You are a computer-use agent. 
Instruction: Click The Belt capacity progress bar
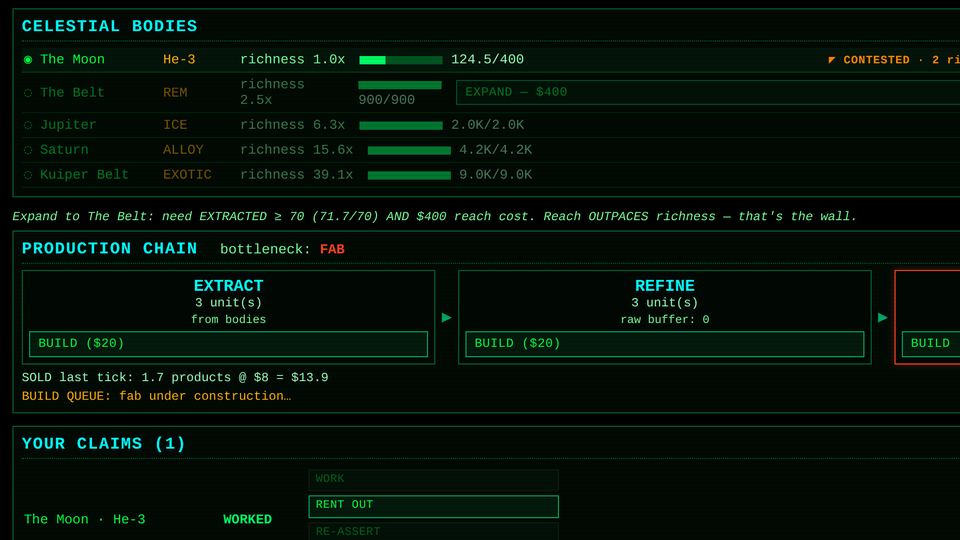(x=400, y=85)
